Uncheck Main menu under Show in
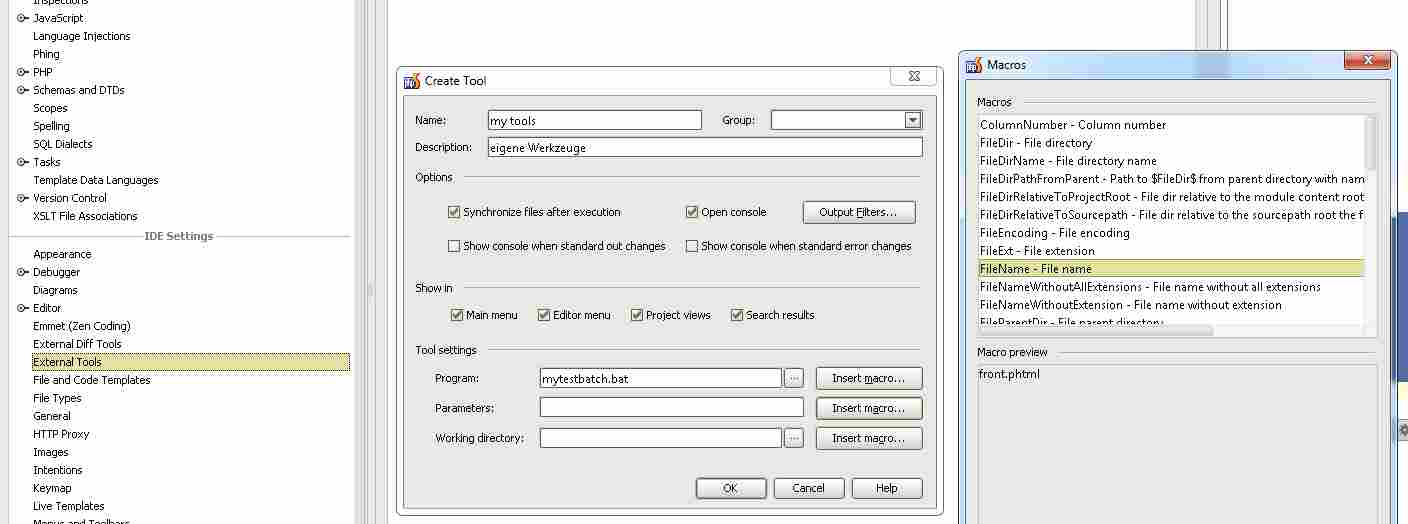This screenshot has height=524, width=1408. 457,315
